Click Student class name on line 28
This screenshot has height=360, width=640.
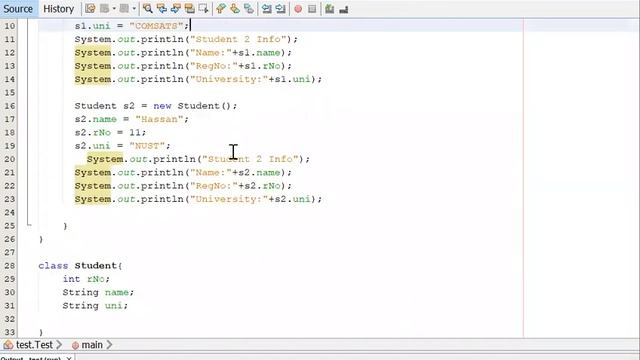(x=96, y=266)
